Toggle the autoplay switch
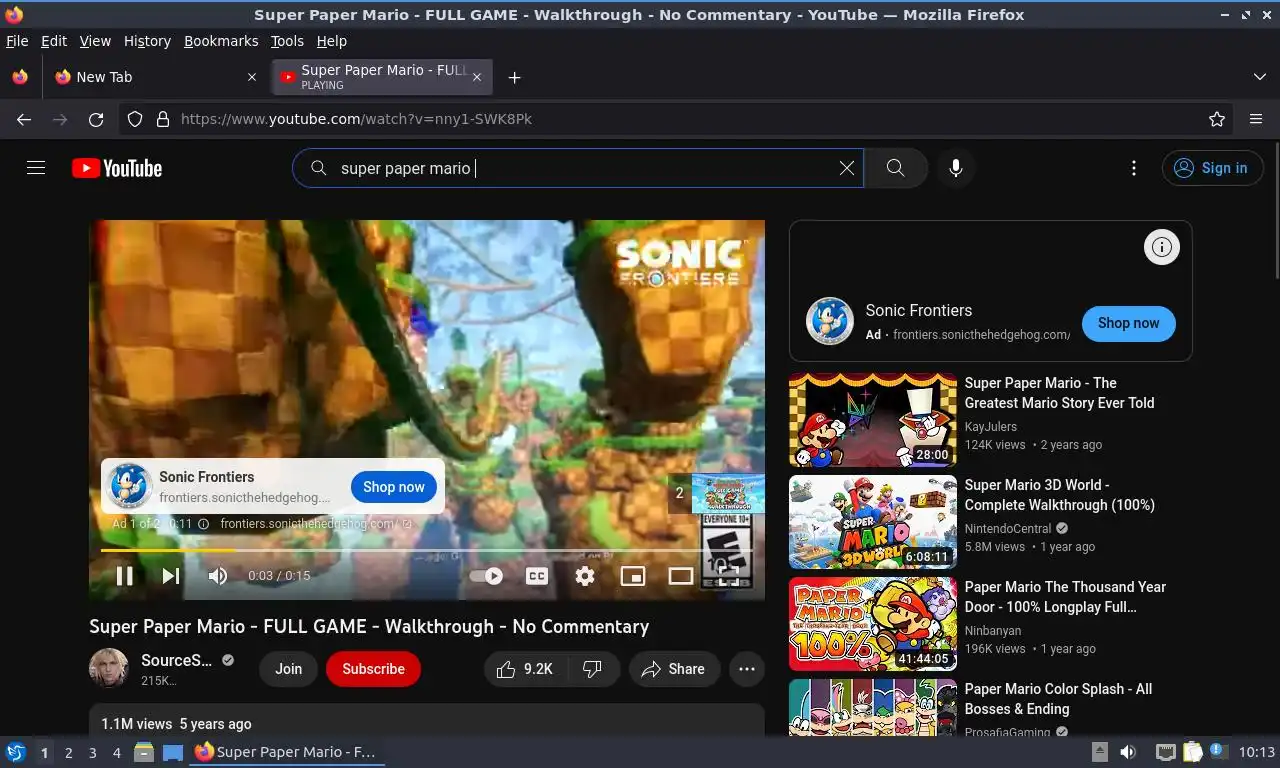 [x=486, y=576]
